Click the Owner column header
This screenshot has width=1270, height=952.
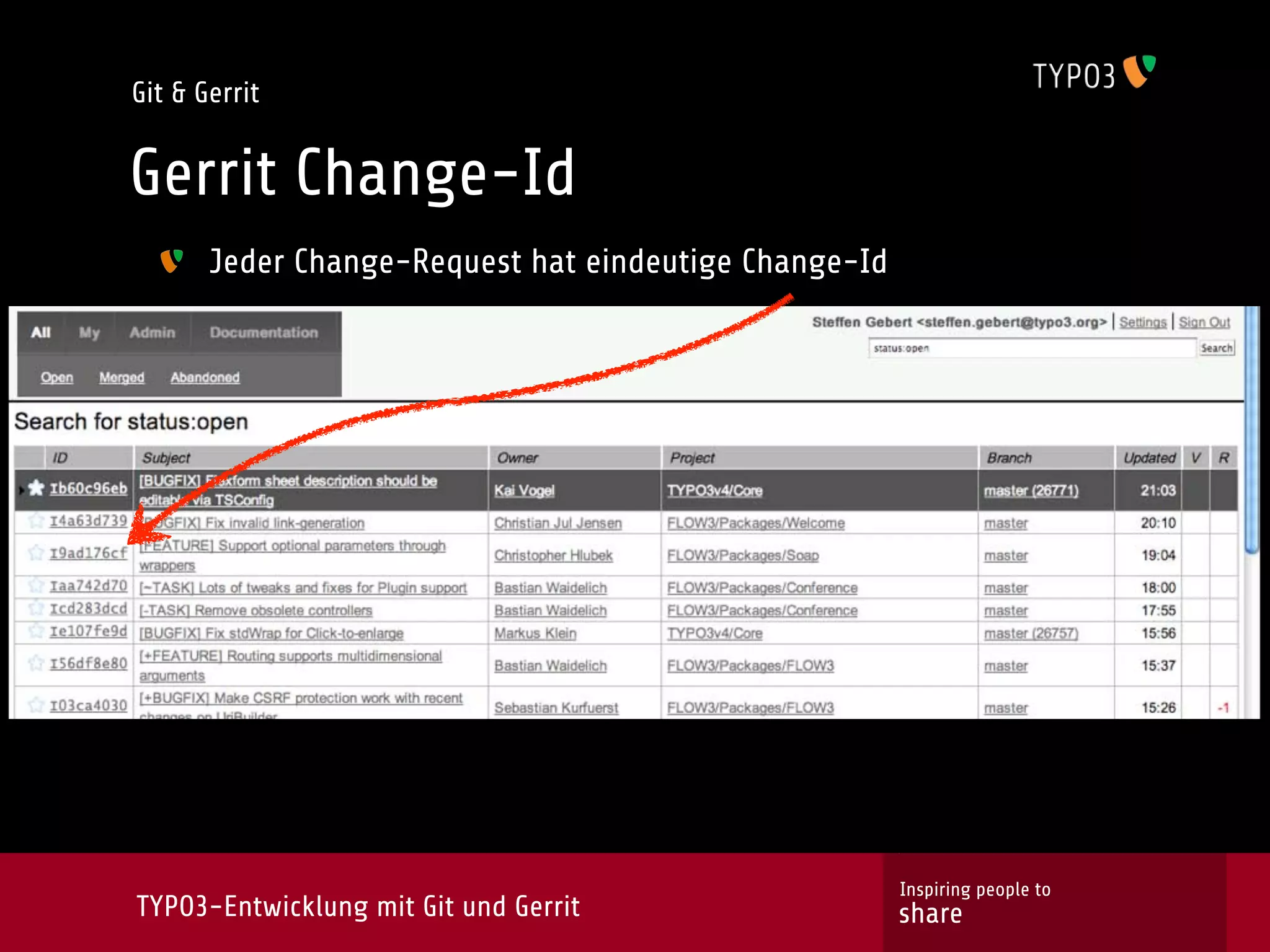575,458
